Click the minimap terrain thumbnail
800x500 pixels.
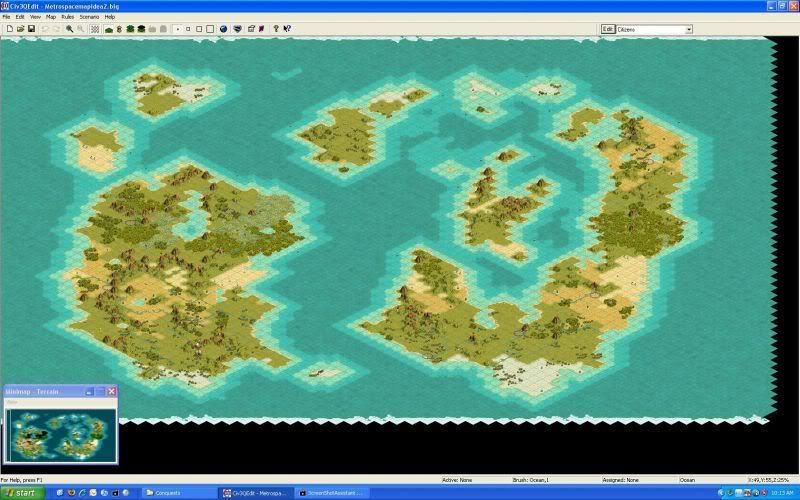pyautogui.click(x=61, y=435)
